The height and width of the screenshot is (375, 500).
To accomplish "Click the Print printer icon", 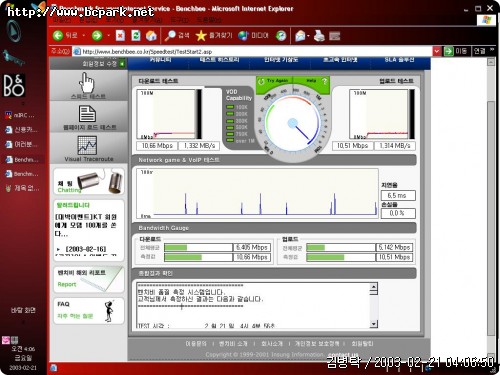I will (x=319, y=35).
